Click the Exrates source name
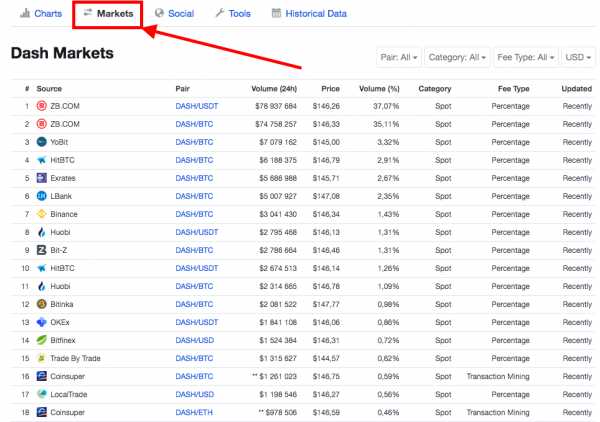 click(x=63, y=178)
